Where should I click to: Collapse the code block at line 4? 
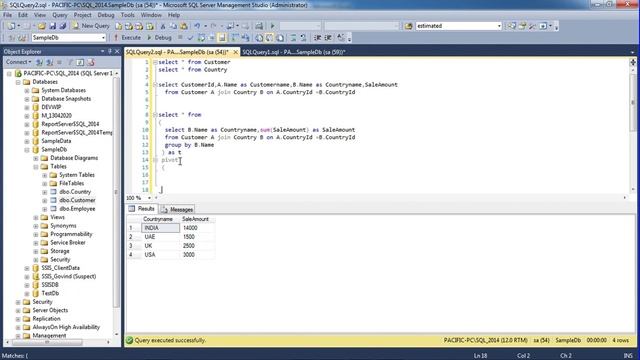coord(155,84)
